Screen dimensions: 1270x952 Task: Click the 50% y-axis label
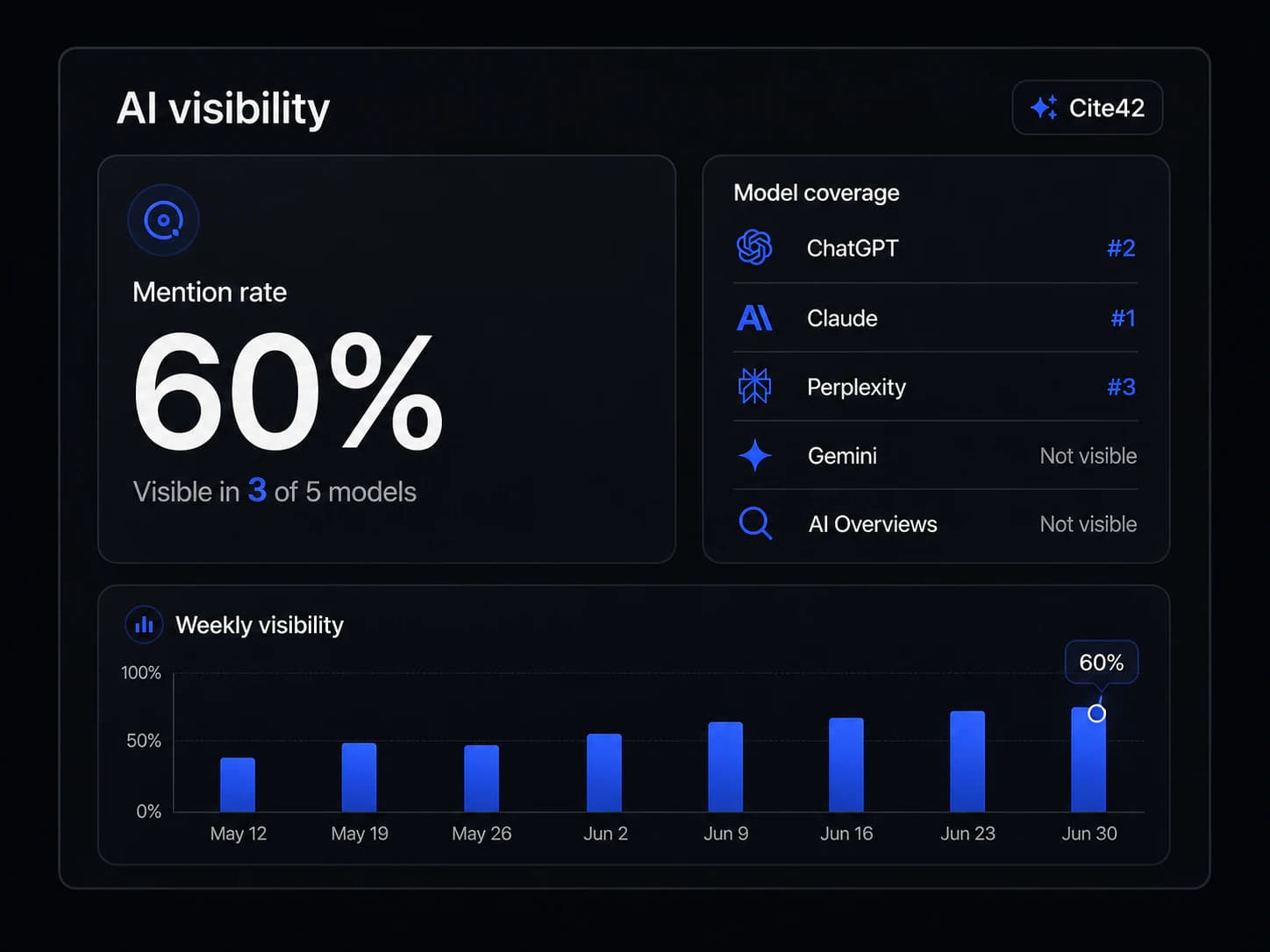coord(144,741)
